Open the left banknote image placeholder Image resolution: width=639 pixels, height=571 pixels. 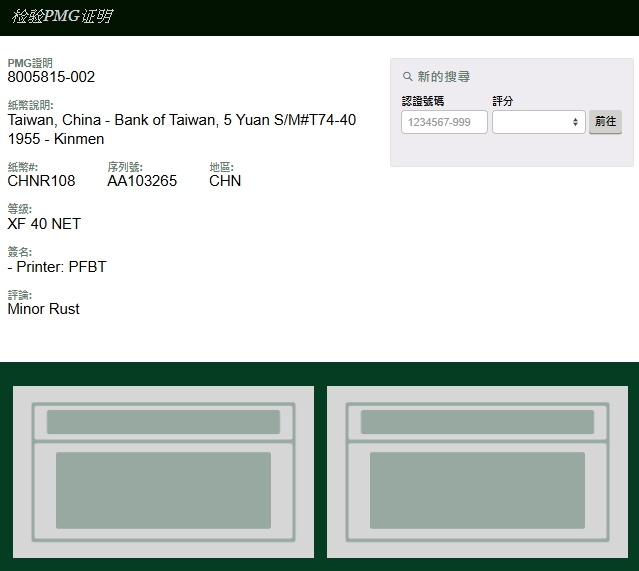point(163,472)
